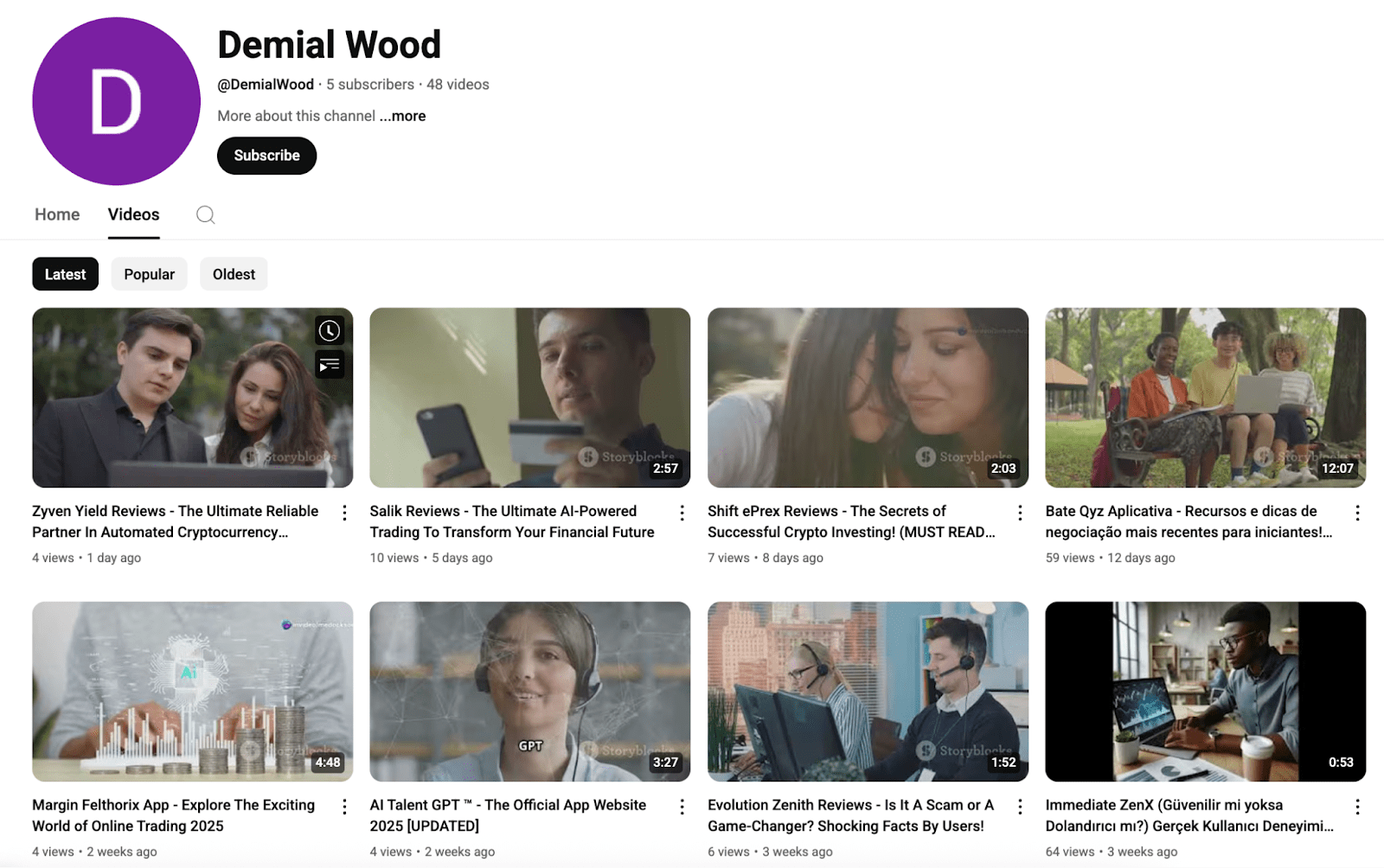Click the @DemialWood channel handle
This screenshot has height=868, width=1384.
pyautogui.click(x=265, y=84)
